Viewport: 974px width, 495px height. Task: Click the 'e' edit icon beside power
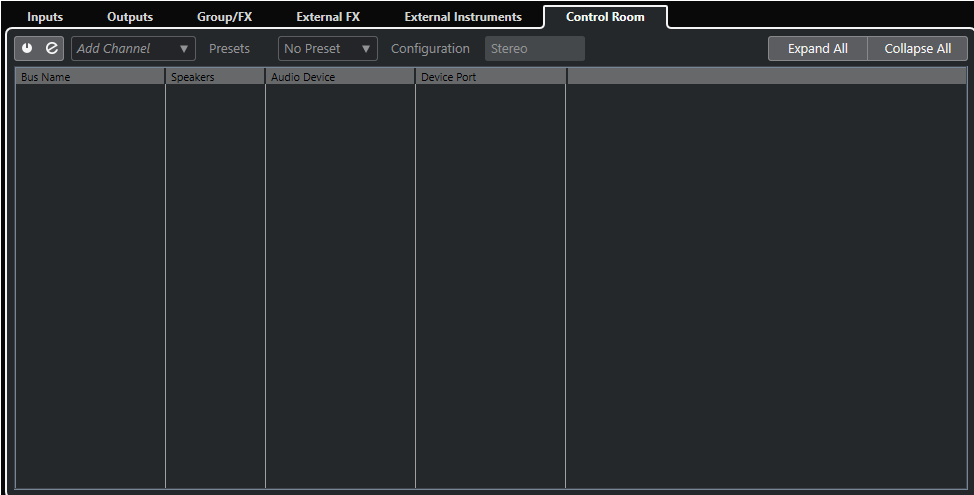pos(52,48)
